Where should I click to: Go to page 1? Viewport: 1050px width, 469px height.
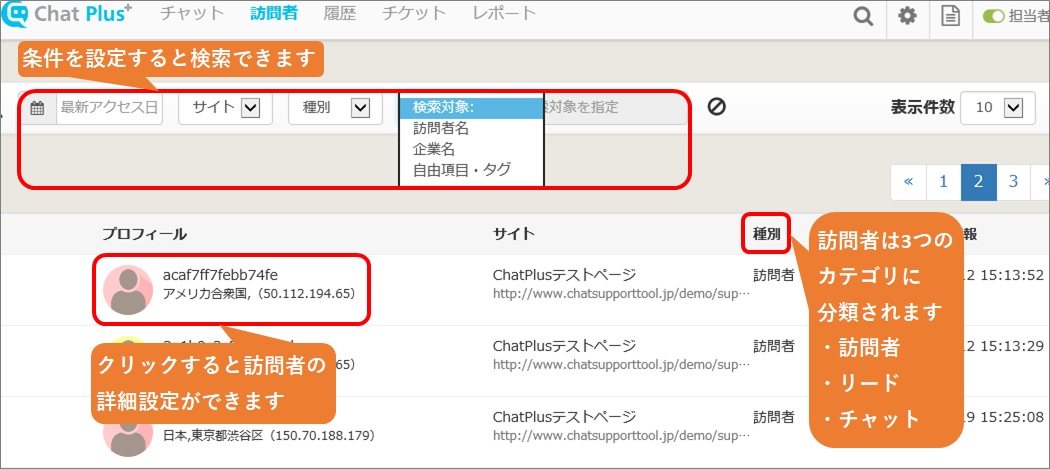pyautogui.click(x=944, y=182)
